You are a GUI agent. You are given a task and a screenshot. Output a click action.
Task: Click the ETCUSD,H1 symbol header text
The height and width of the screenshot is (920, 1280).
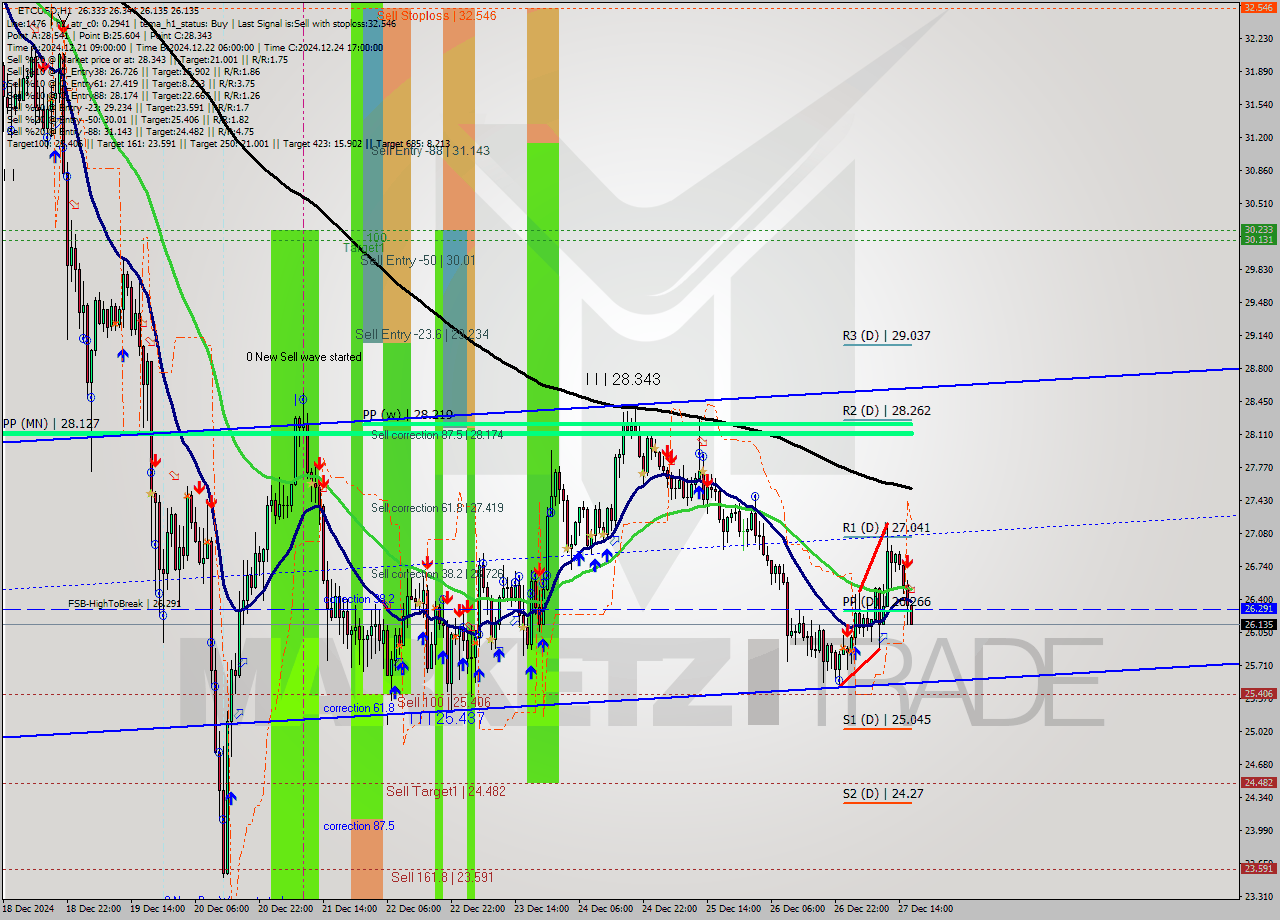(44, 10)
